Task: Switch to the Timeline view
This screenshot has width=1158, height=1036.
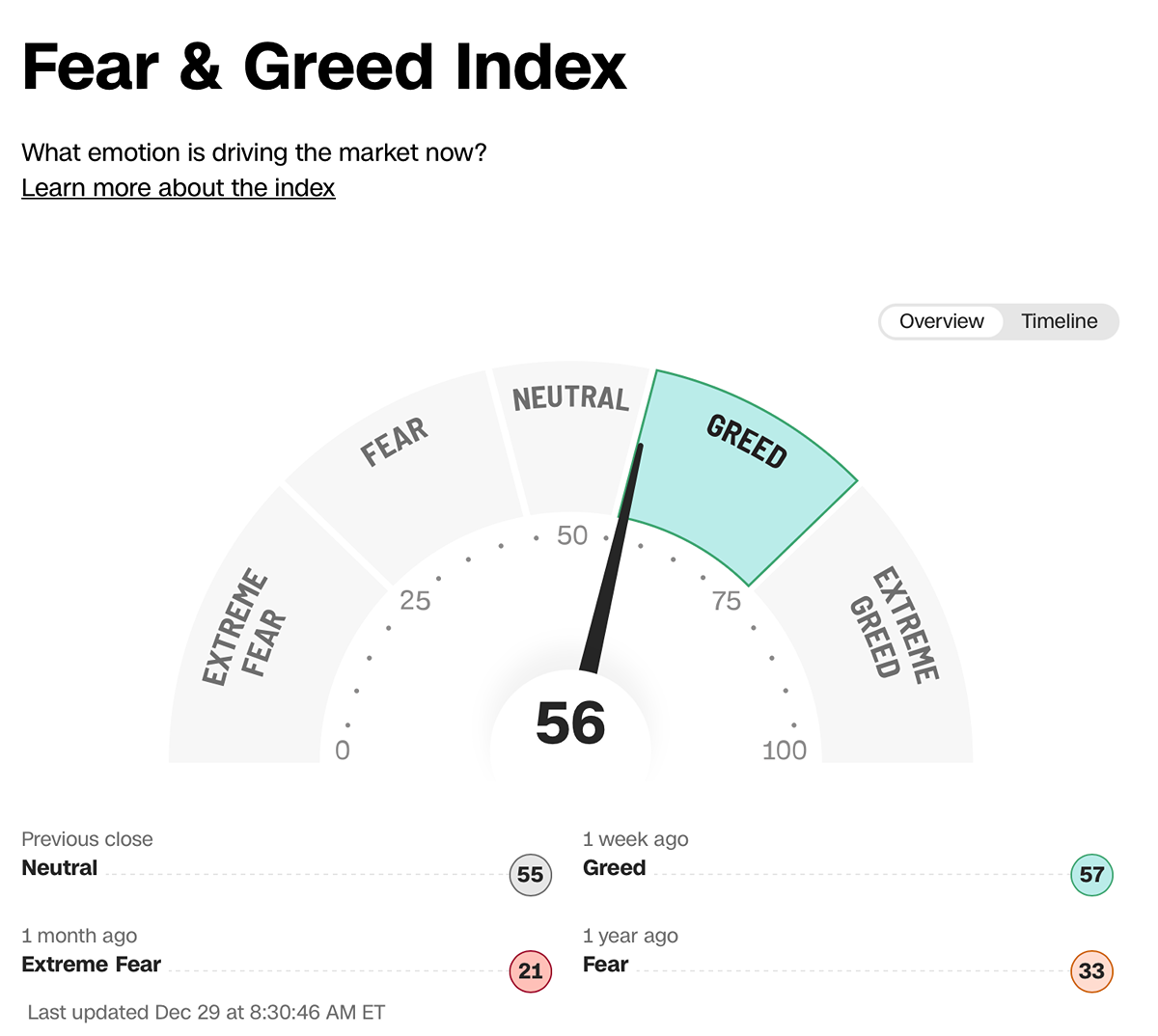Action: coord(1059,321)
